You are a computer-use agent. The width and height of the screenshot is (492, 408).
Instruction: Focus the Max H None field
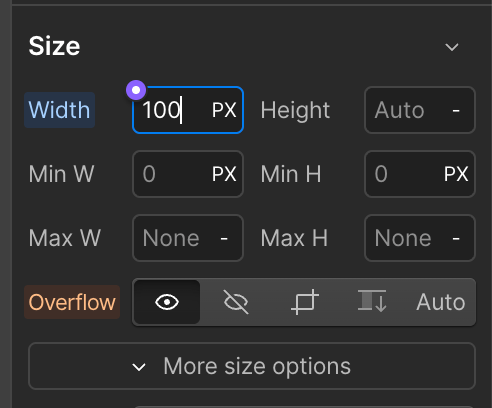[420, 238]
